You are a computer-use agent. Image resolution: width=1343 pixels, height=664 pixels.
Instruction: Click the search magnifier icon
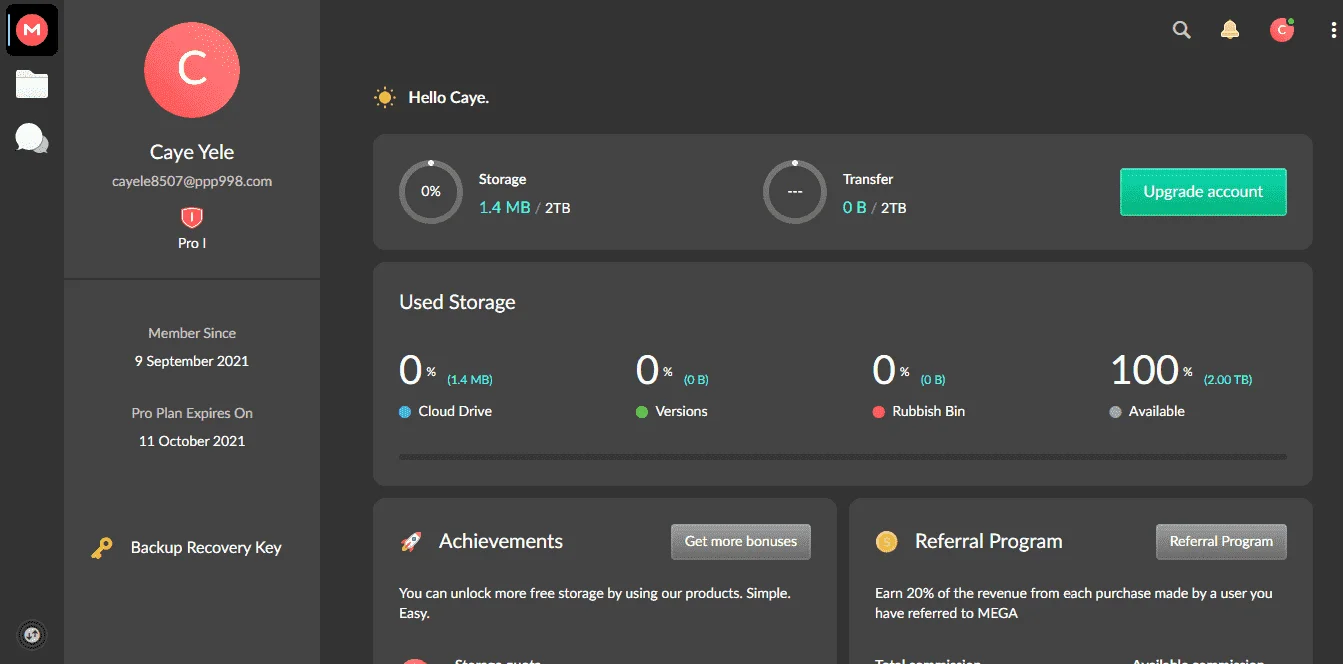pyautogui.click(x=1181, y=30)
